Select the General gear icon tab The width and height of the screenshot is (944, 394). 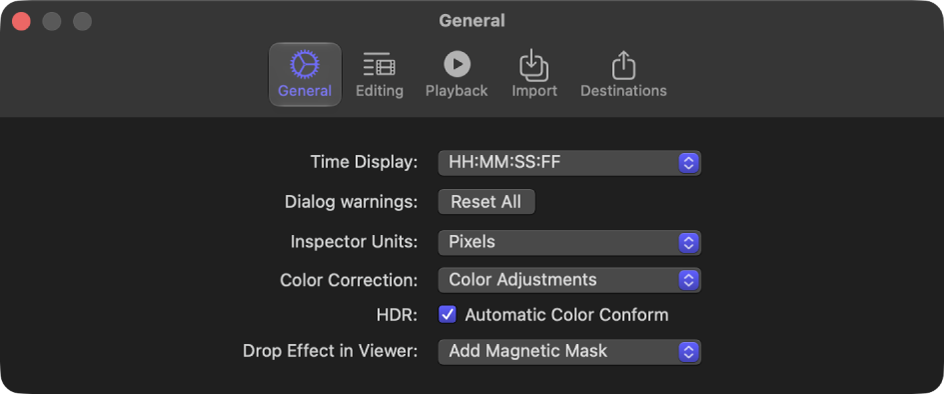pos(305,74)
